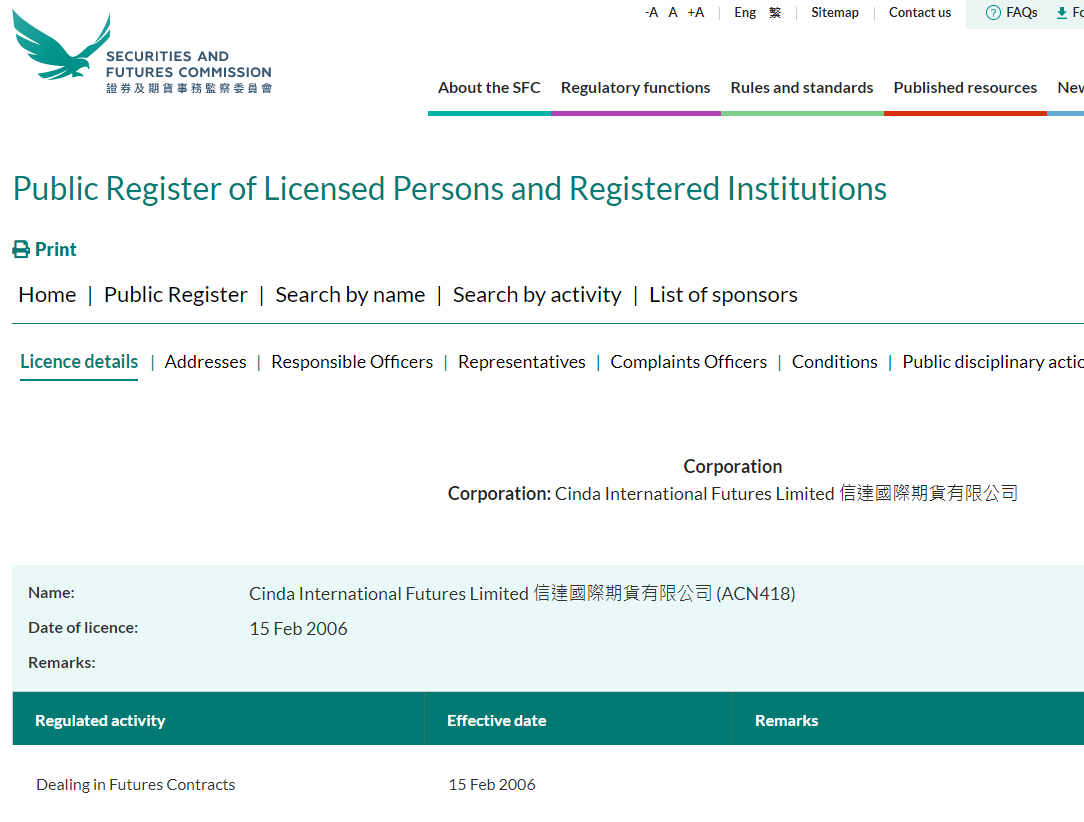Decrease font size with -A
1084x822 pixels.
[x=651, y=12]
